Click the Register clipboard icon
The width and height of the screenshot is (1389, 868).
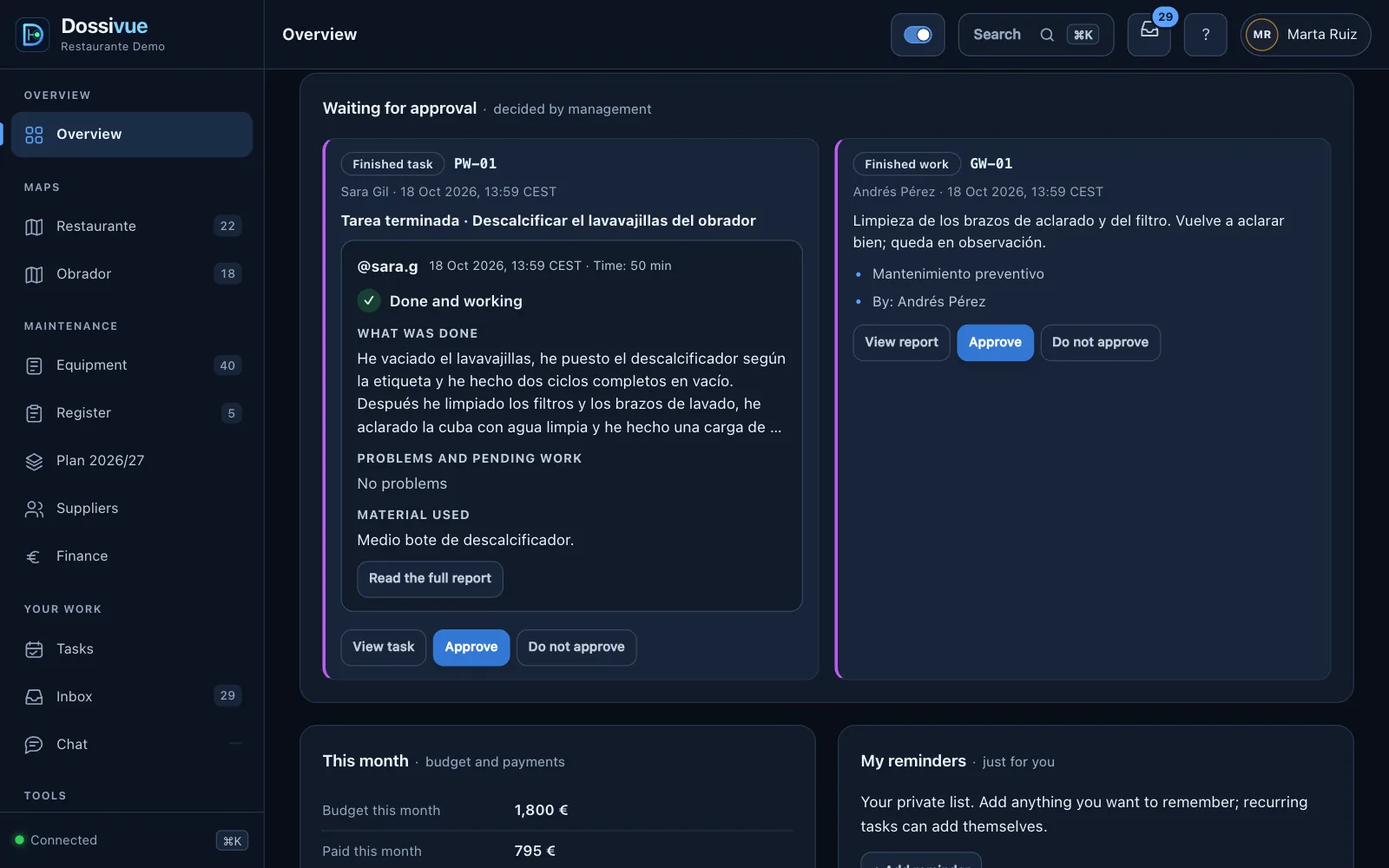(34, 413)
